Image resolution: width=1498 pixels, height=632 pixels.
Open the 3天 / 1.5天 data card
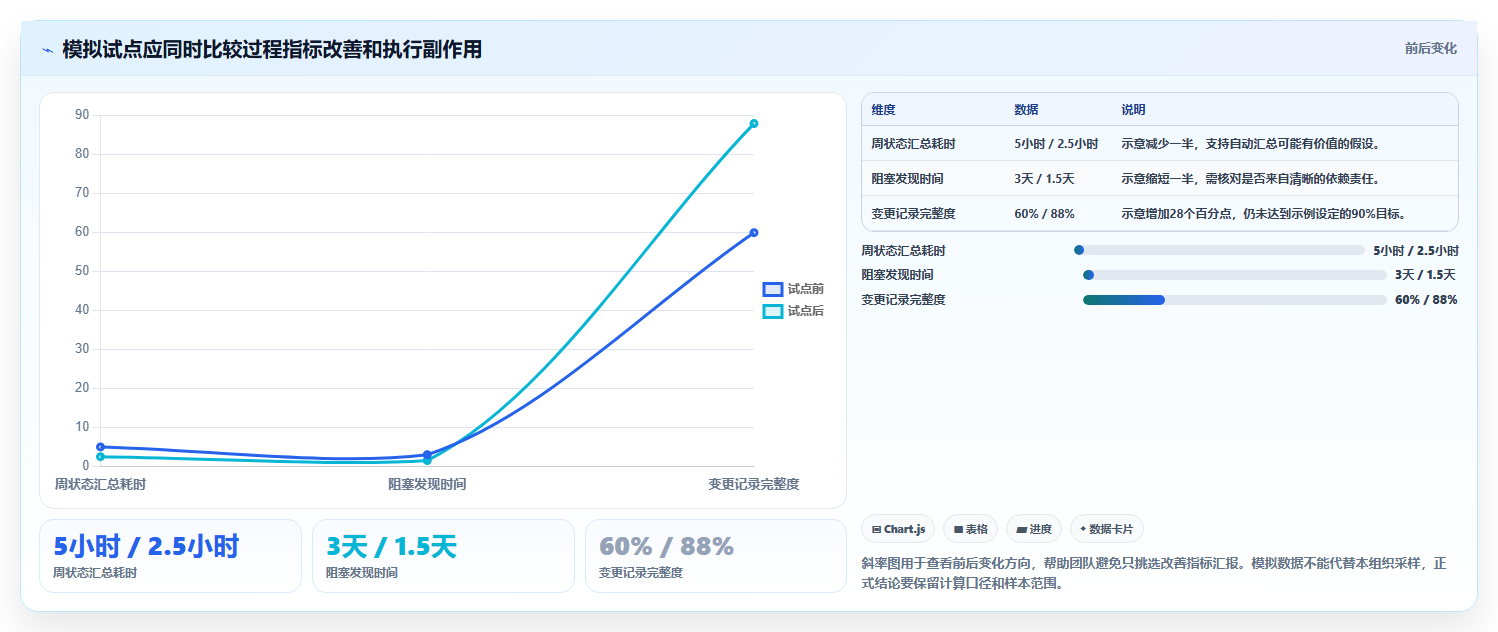point(443,556)
